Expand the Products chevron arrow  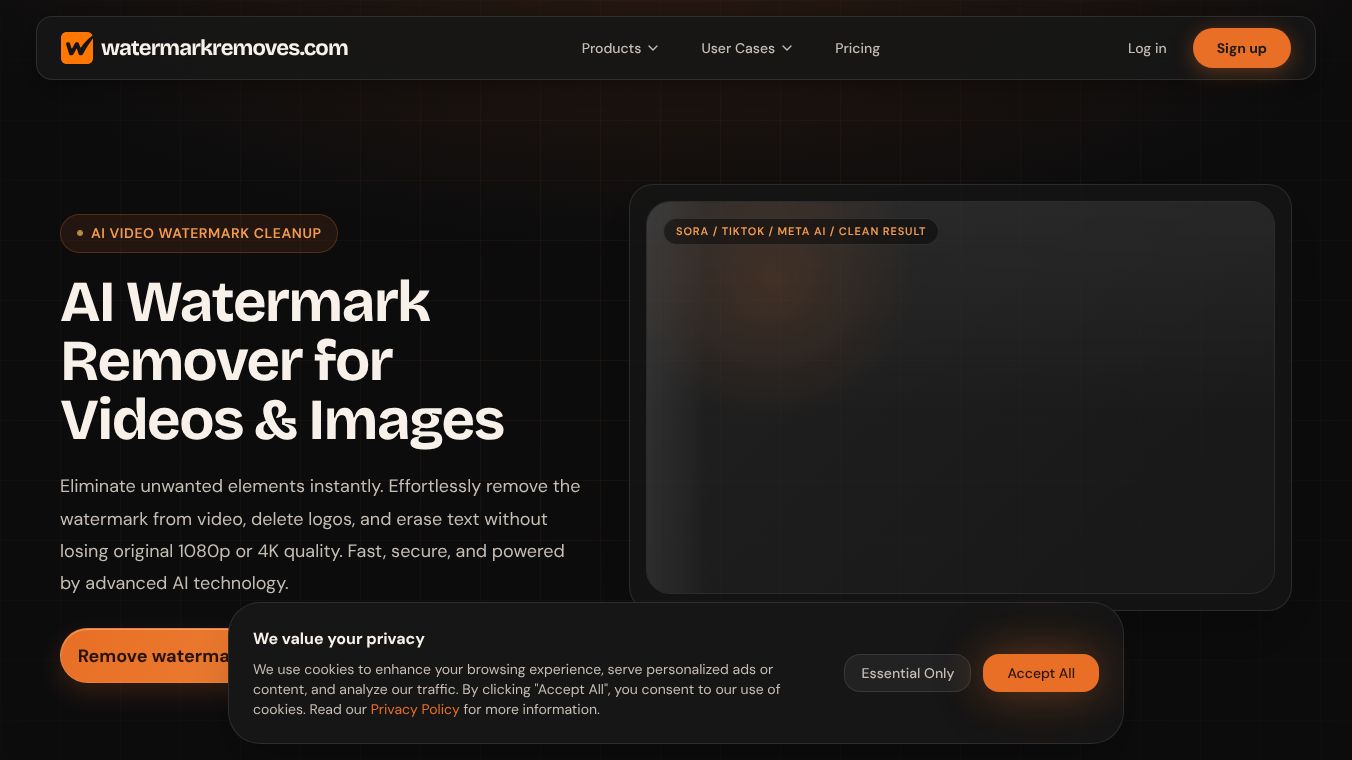pos(653,48)
